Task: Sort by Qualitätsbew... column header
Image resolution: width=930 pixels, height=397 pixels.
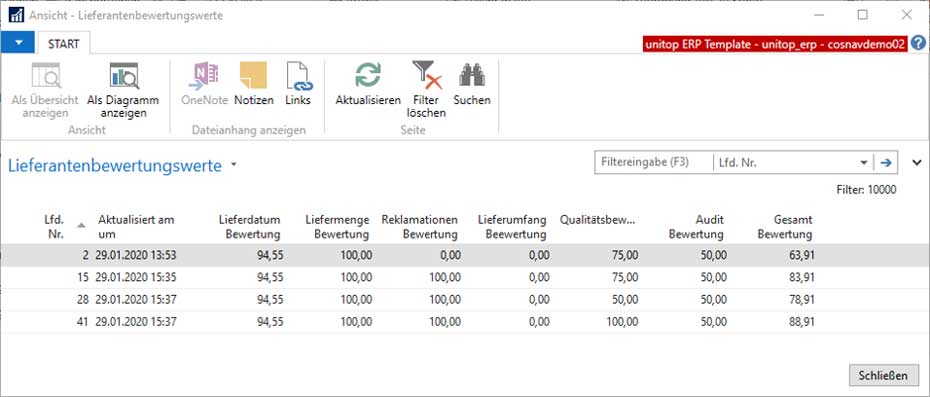Action: (598, 220)
